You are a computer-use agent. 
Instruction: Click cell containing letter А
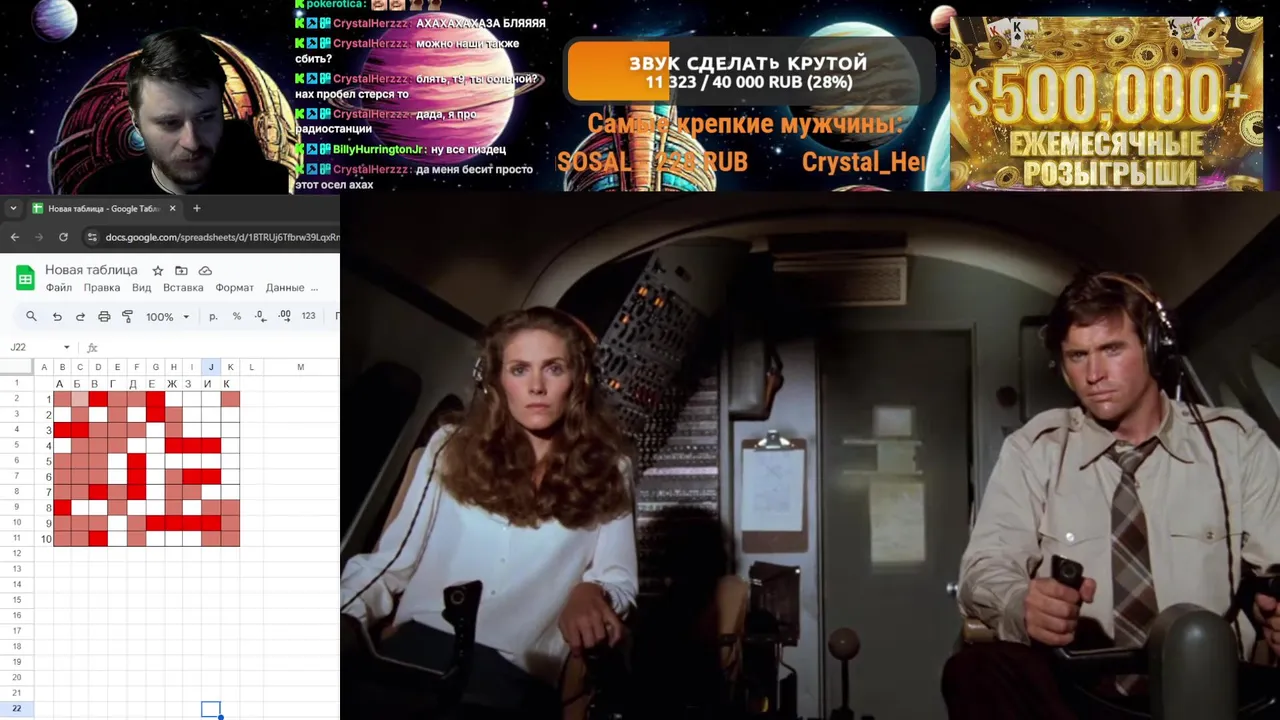coord(61,384)
